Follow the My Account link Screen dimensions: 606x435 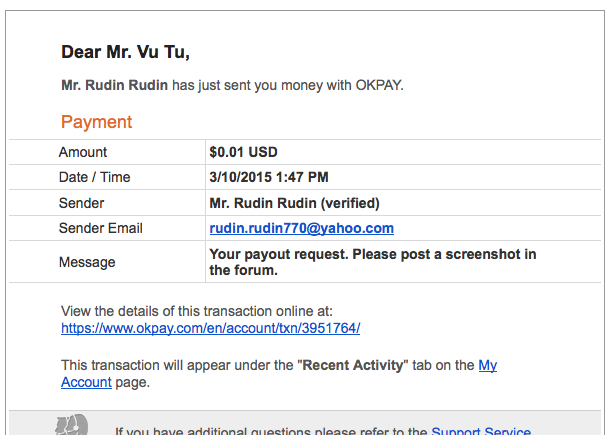coord(488,365)
